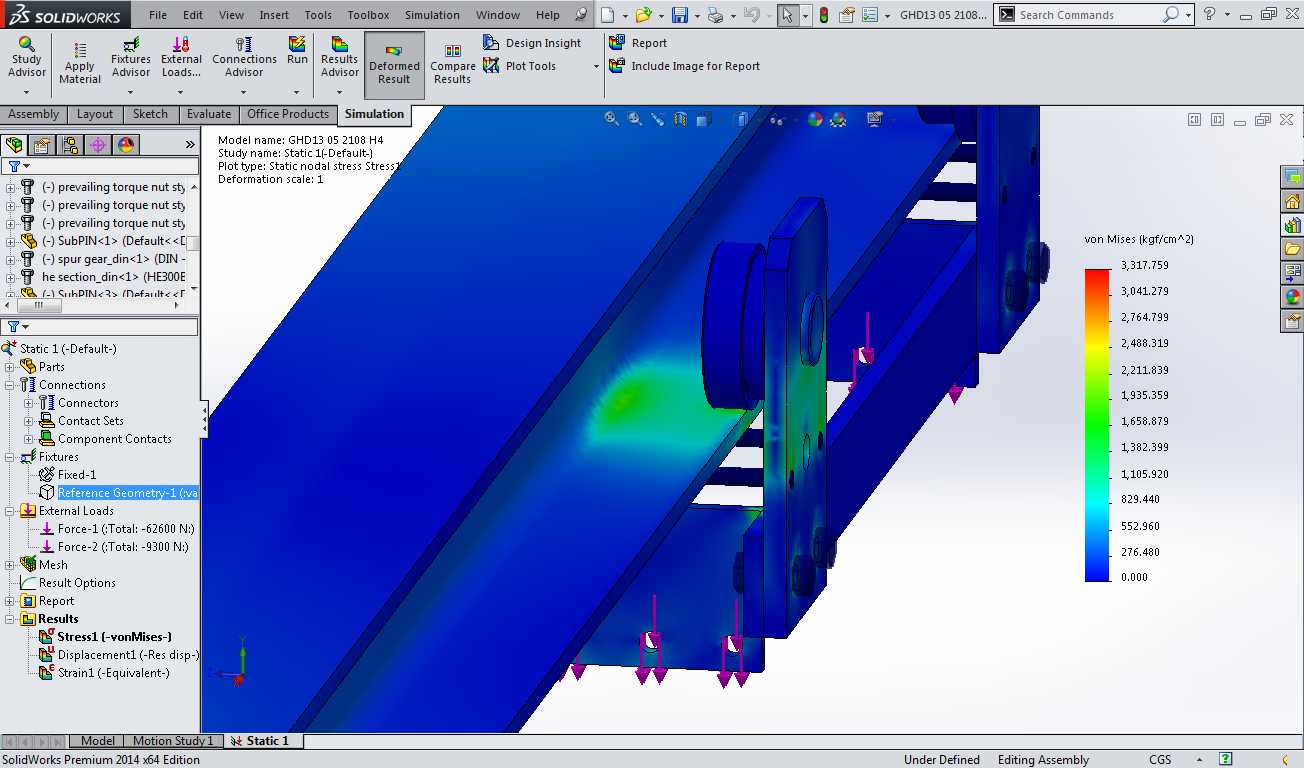Expand the SubPIN<1> component

coord(11,241)
